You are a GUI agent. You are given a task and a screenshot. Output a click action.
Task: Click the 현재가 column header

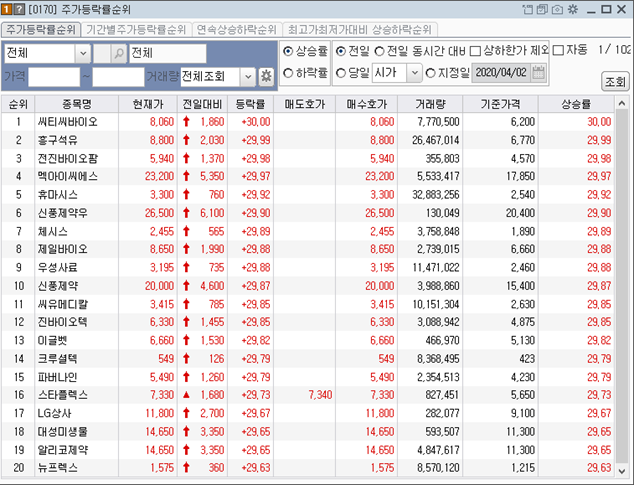point(148,104)
